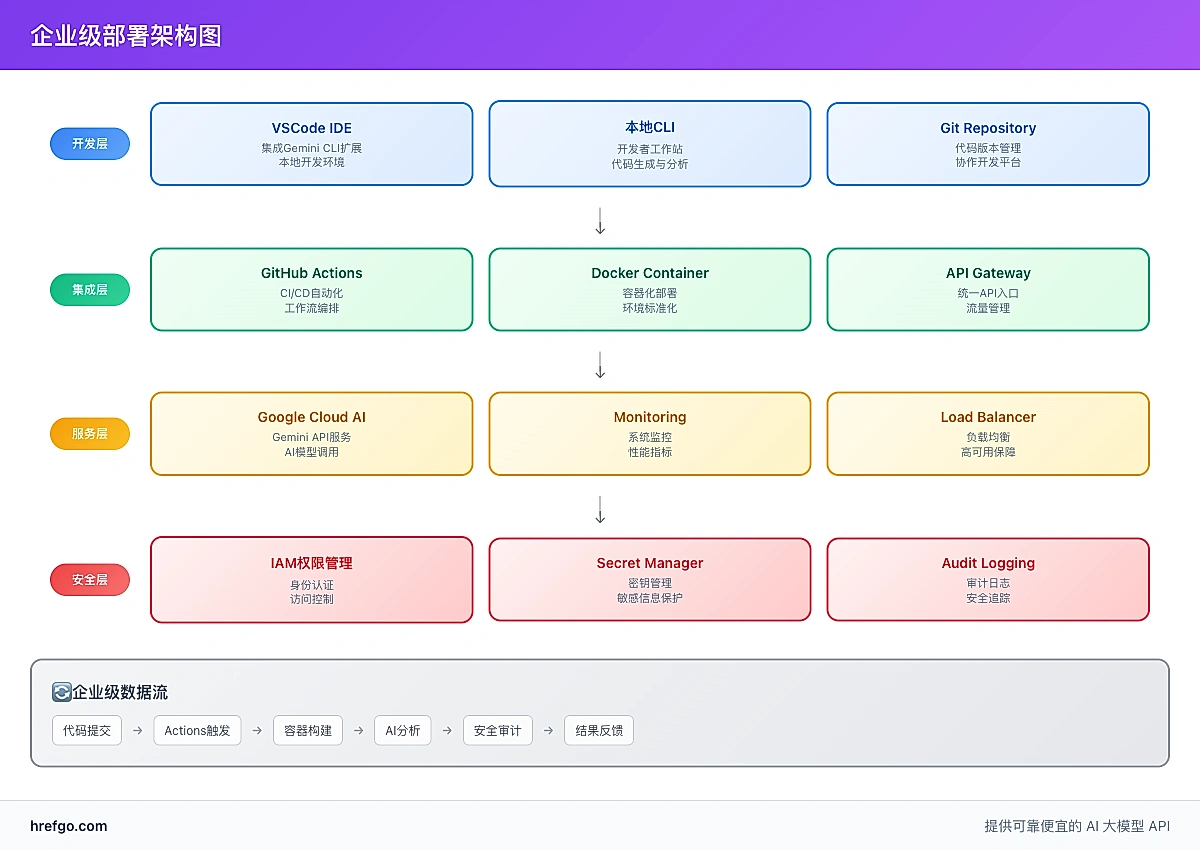Open the Docker Container card
This screenshot has height=850, width=1200.
click(650, 289)
